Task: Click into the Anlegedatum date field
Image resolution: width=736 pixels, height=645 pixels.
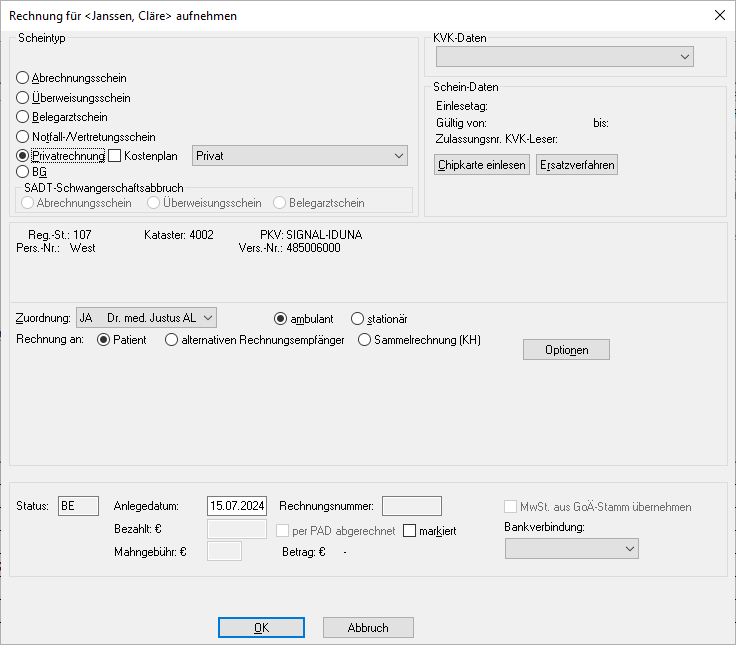Action: (236, 506)
